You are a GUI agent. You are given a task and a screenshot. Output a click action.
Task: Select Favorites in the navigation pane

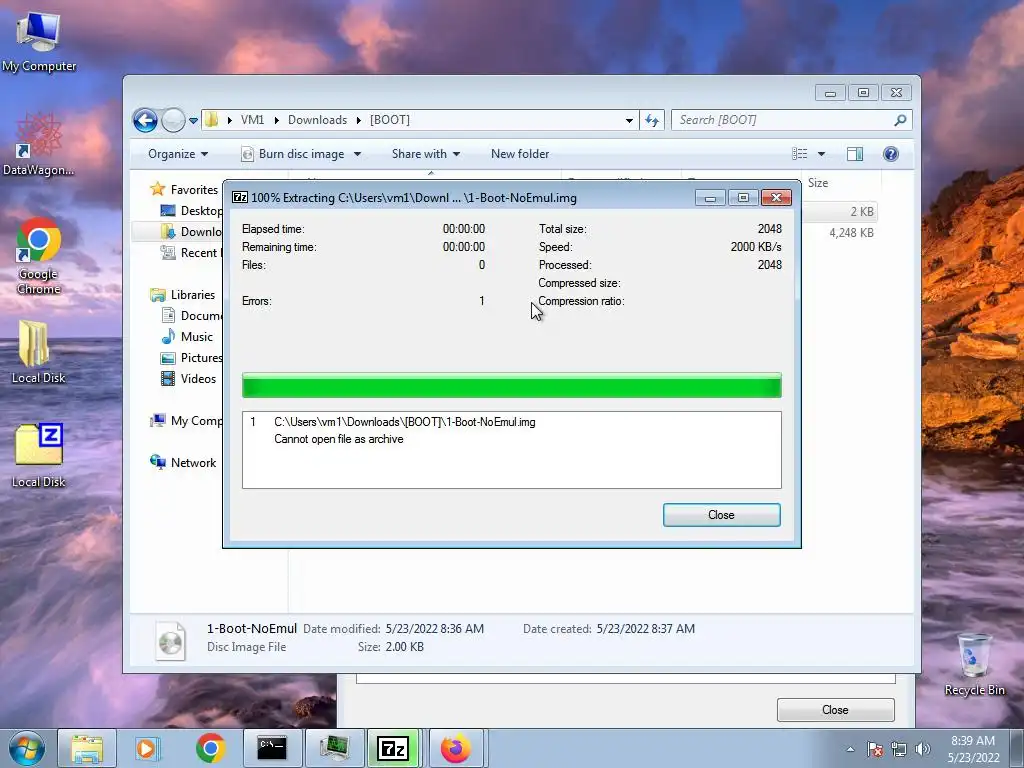tap(185, 189)
